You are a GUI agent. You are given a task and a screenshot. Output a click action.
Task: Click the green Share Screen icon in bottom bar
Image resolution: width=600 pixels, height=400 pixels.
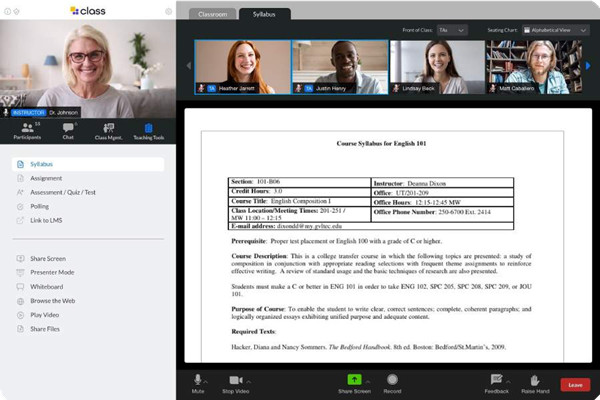[x=354, y=380]
